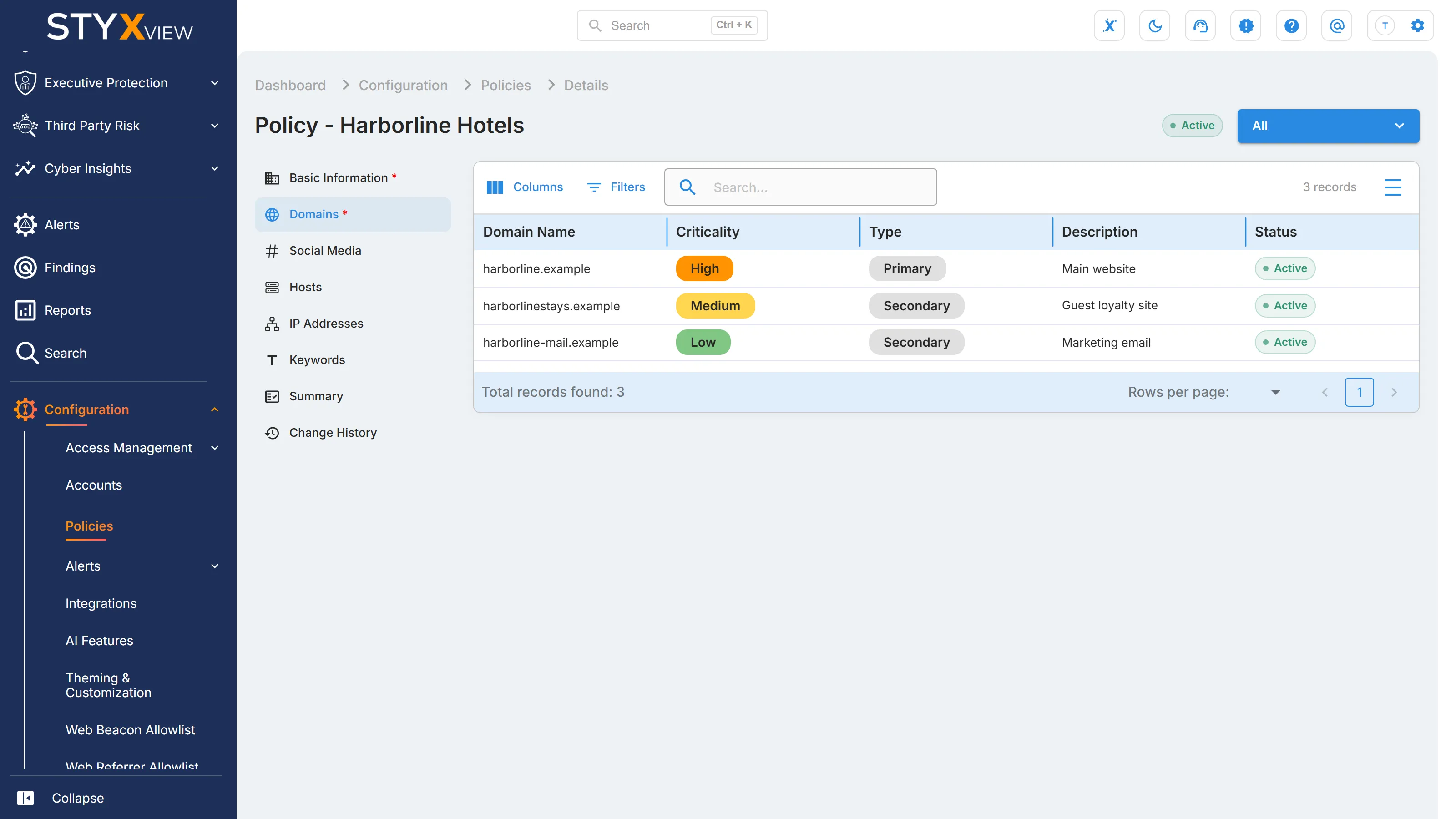Open the Hosts tab
This screenshot has width=1456, height=819.
[x=353, y=287]
